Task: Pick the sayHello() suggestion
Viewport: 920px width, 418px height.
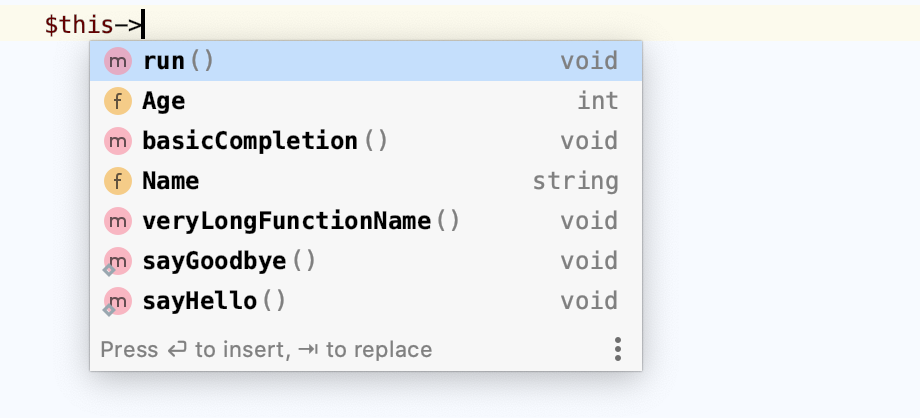Action: (366, 301)
